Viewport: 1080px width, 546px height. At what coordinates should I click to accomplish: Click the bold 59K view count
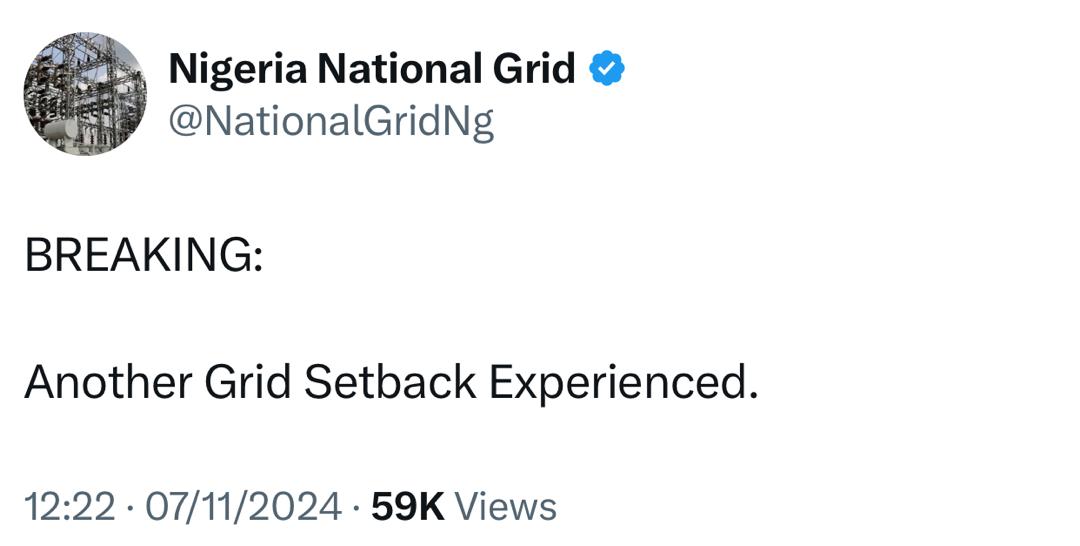pos(407,506)
